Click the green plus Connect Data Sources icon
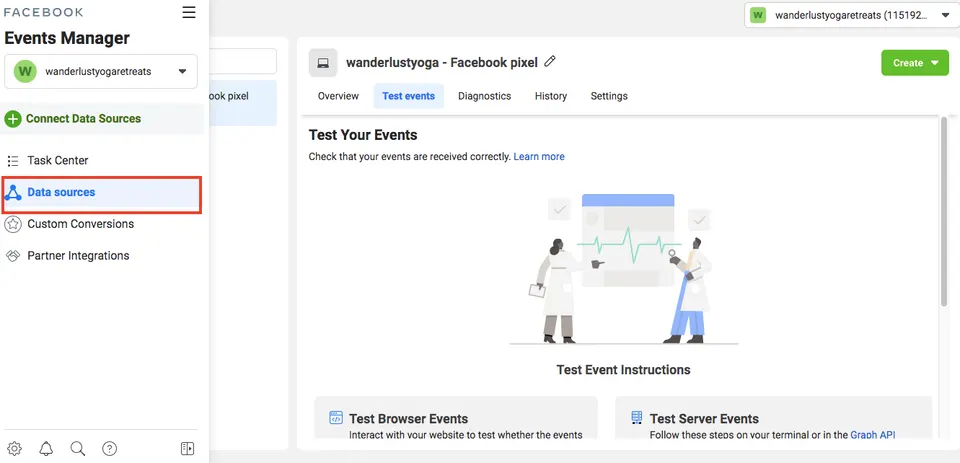This screenshot has width=960, height=463. click(x=13, y=119)
